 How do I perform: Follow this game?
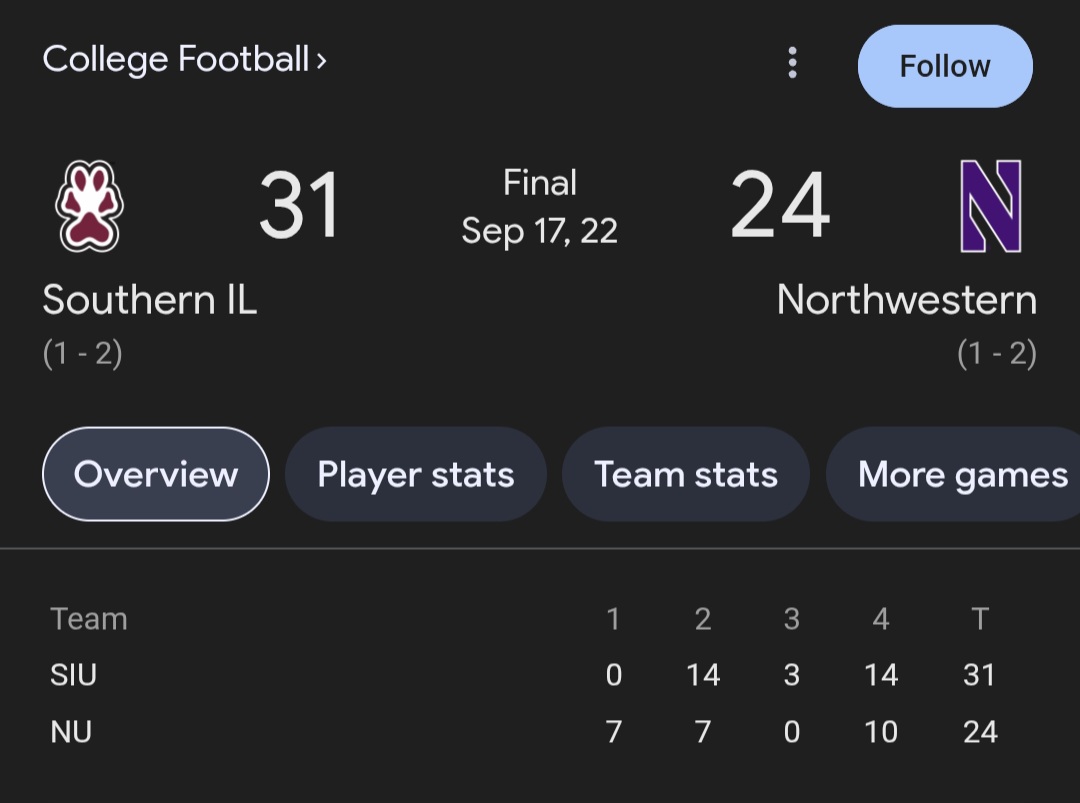tap(944, 66)
